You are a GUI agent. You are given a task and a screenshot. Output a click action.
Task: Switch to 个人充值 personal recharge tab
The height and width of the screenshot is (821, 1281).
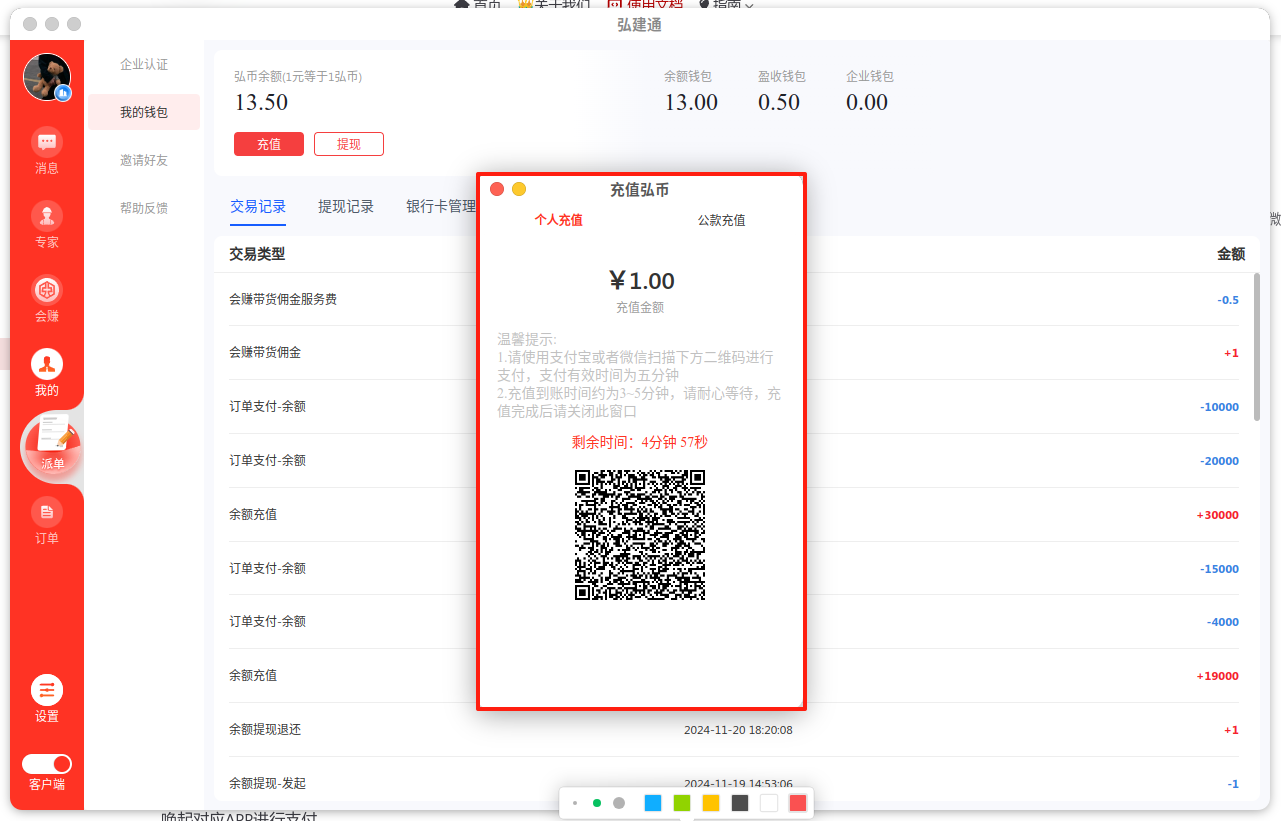click(x=558, y=220)
